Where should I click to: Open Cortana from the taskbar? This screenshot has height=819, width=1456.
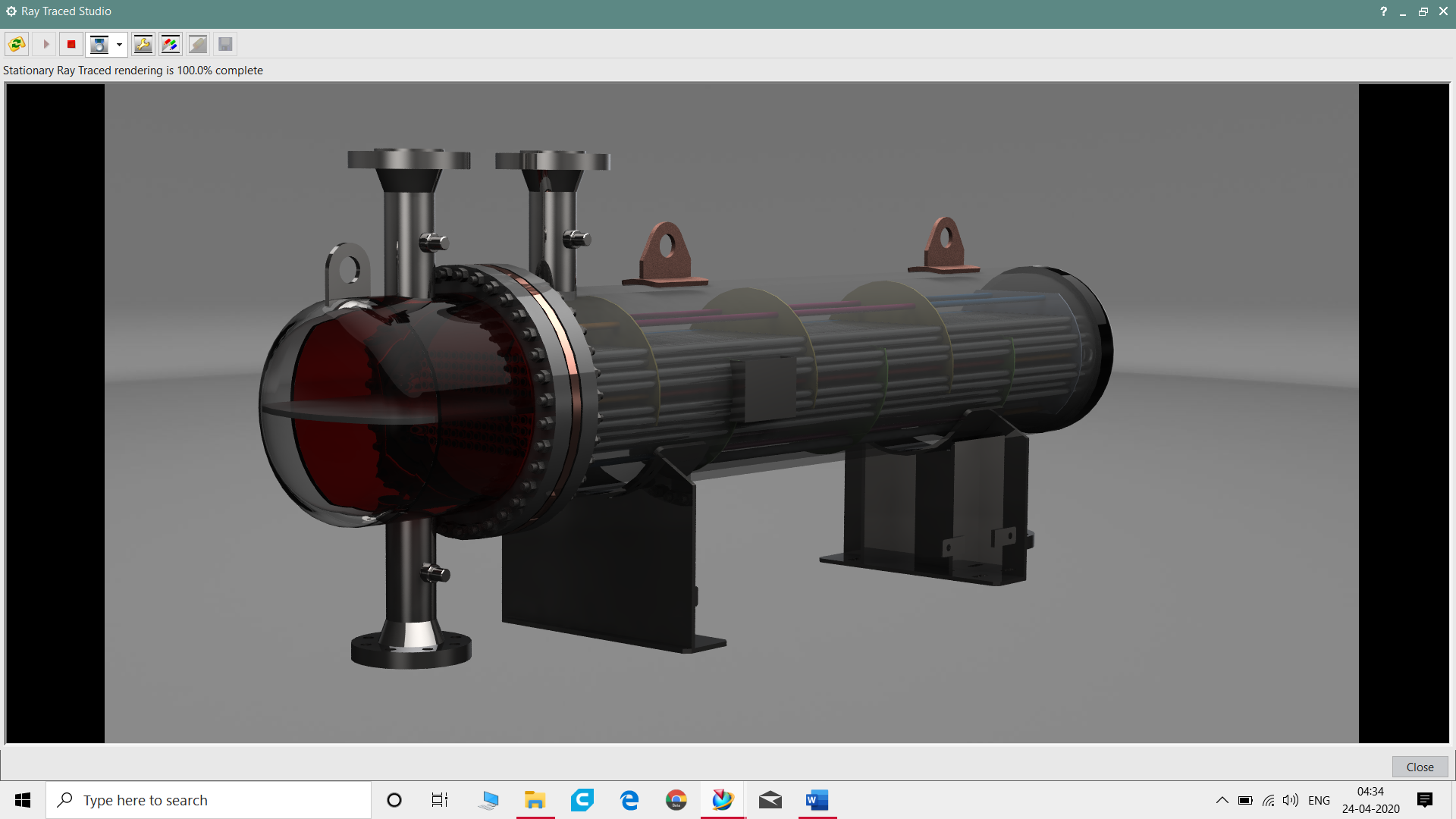(x=394, y=800)
